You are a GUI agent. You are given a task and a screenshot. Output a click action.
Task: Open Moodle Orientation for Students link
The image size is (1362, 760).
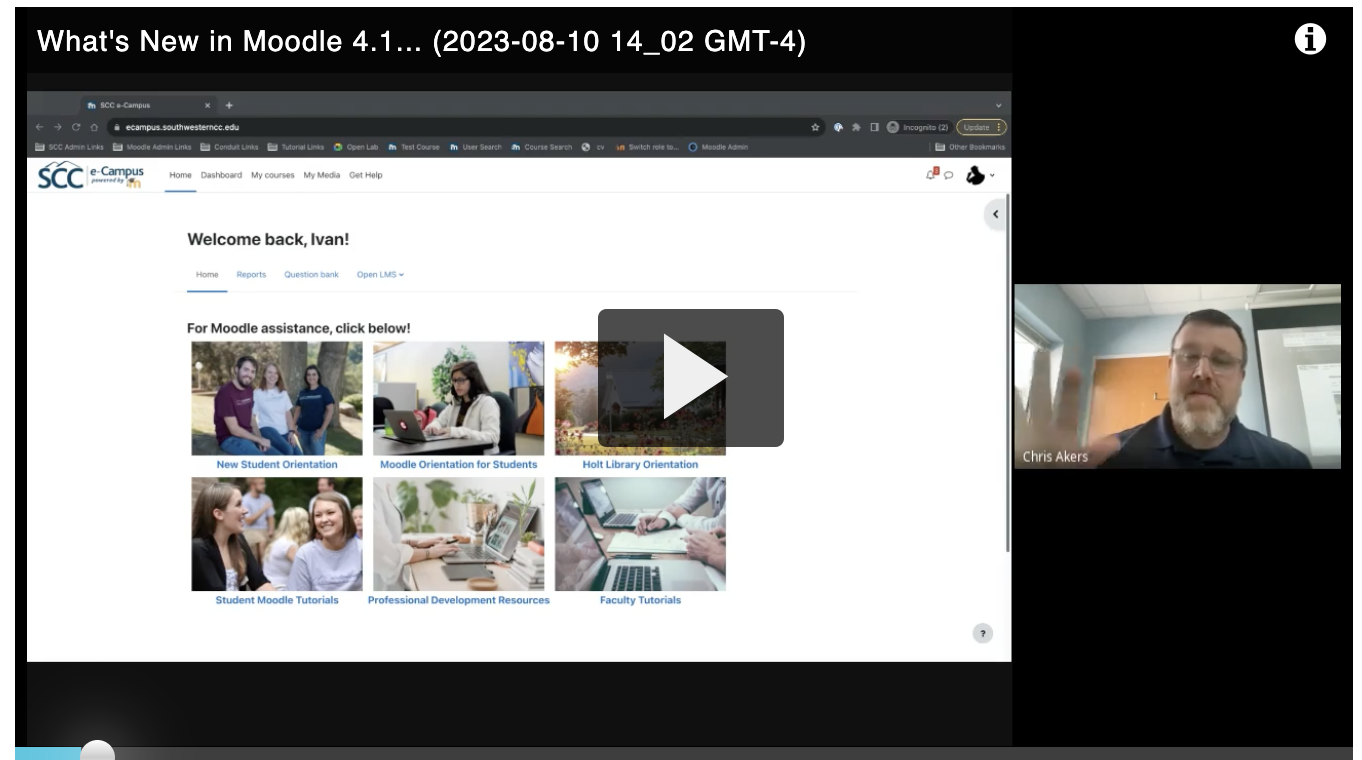(x=458, y=464)
